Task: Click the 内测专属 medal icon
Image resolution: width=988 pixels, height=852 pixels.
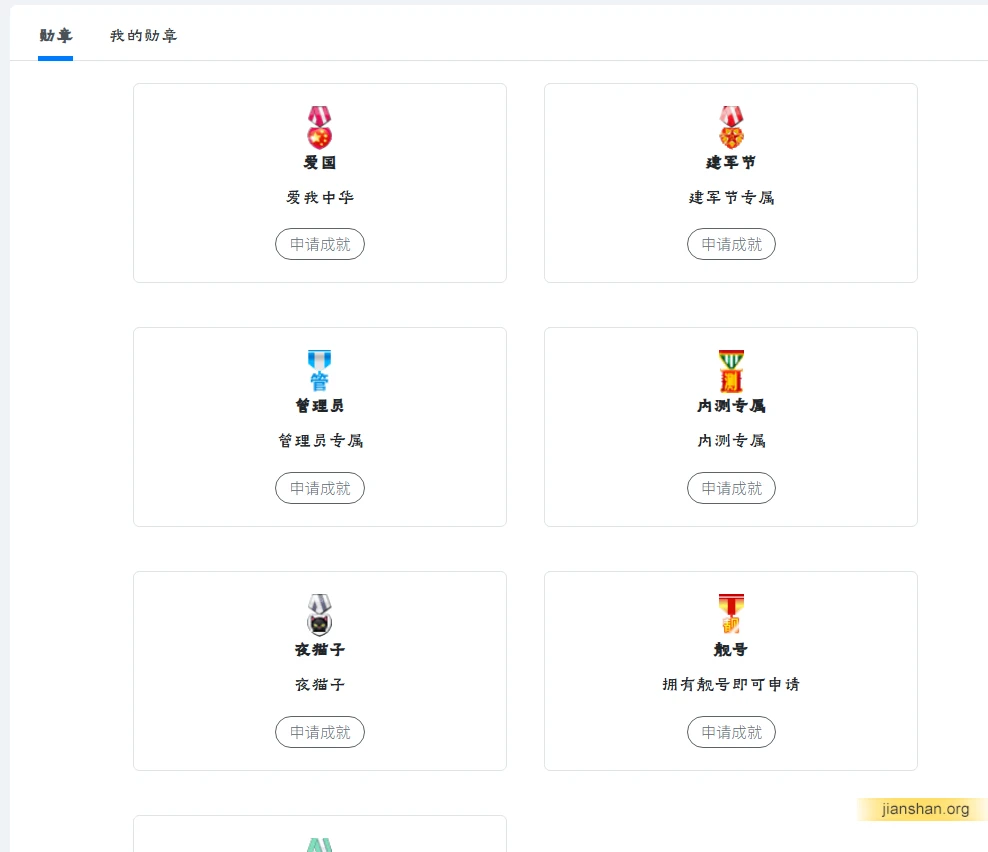Action: point(731,371)
